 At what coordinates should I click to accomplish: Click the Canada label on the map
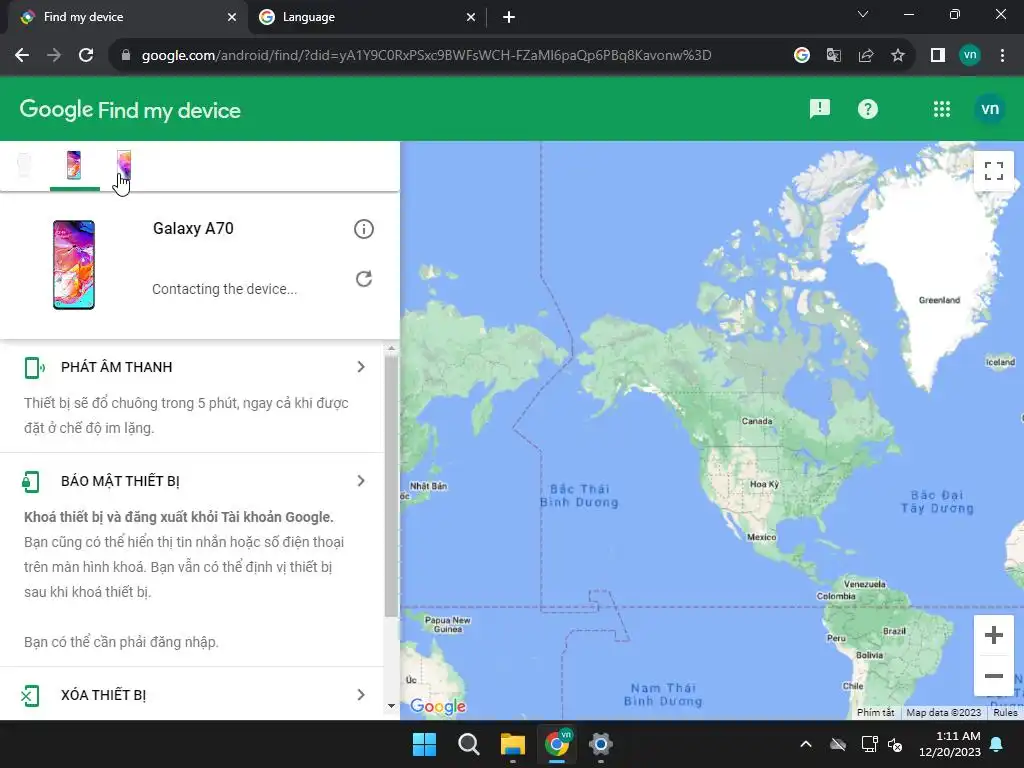pos(757,421)
